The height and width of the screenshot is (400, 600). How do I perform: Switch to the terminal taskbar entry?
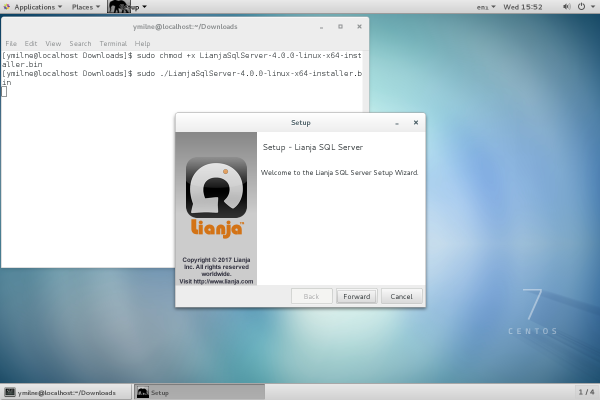[66, 392]
